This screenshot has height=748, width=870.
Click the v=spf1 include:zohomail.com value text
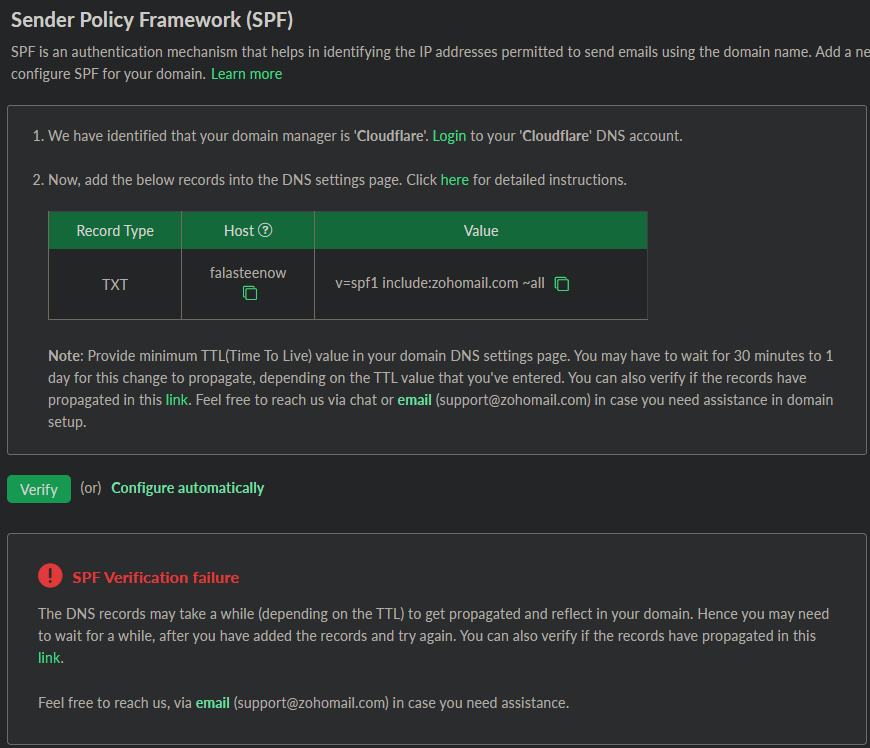[x=440, y=284]
